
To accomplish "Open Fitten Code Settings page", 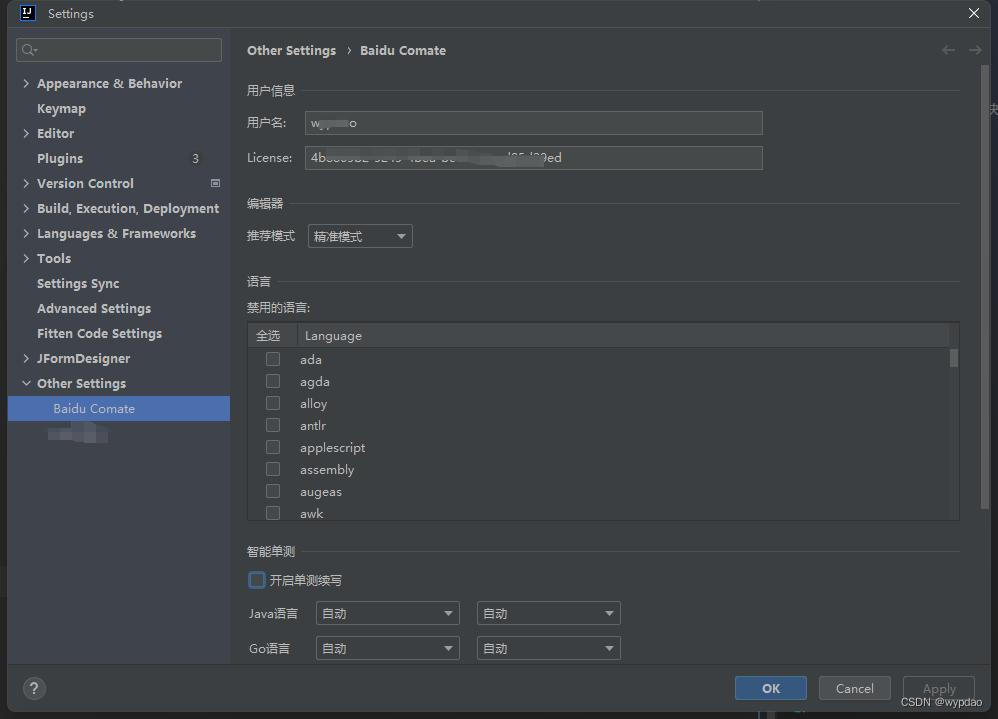I will click(x=99, y=333).
